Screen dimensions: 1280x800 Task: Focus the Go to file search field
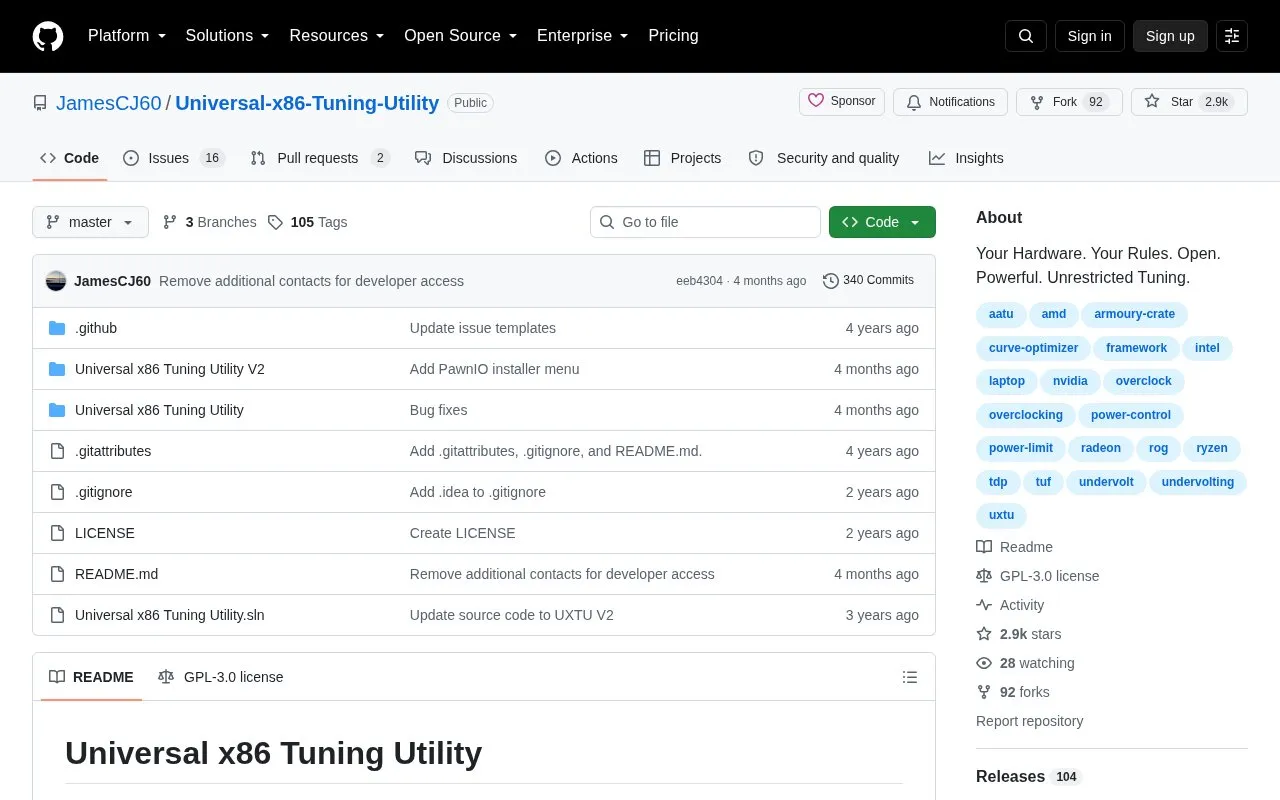click(705, 222)
